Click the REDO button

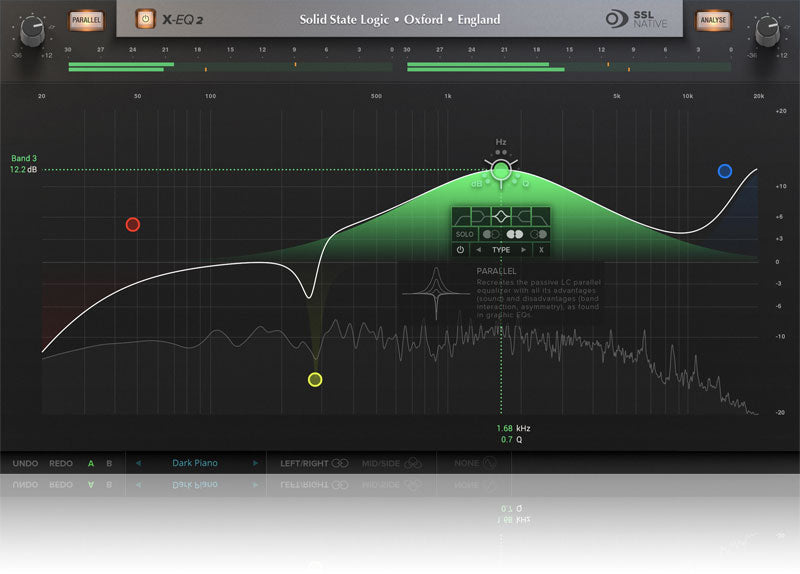61,463
